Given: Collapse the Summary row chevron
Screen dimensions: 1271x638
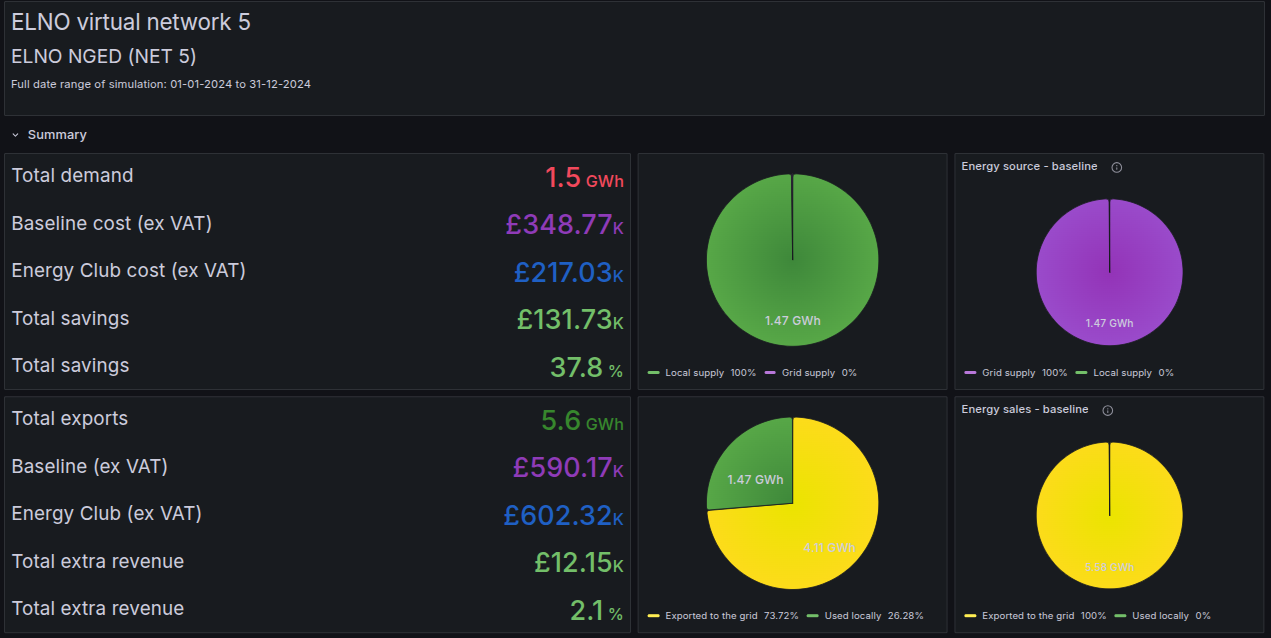Looking at the screenshot, I should 16,135.
